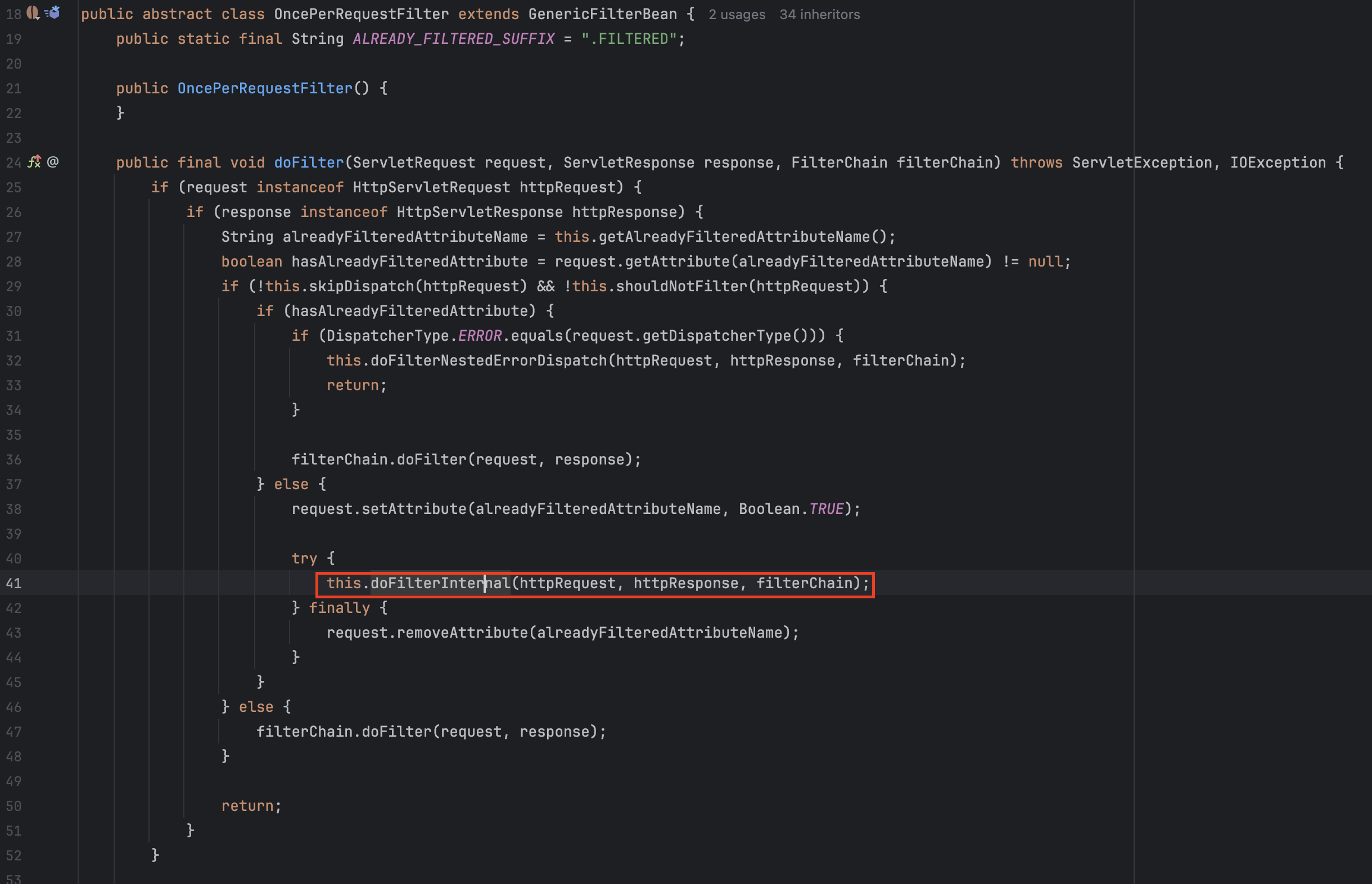Click the @ gutter icon on line 24
The image size is (1372, 884).
coord(53,162)
